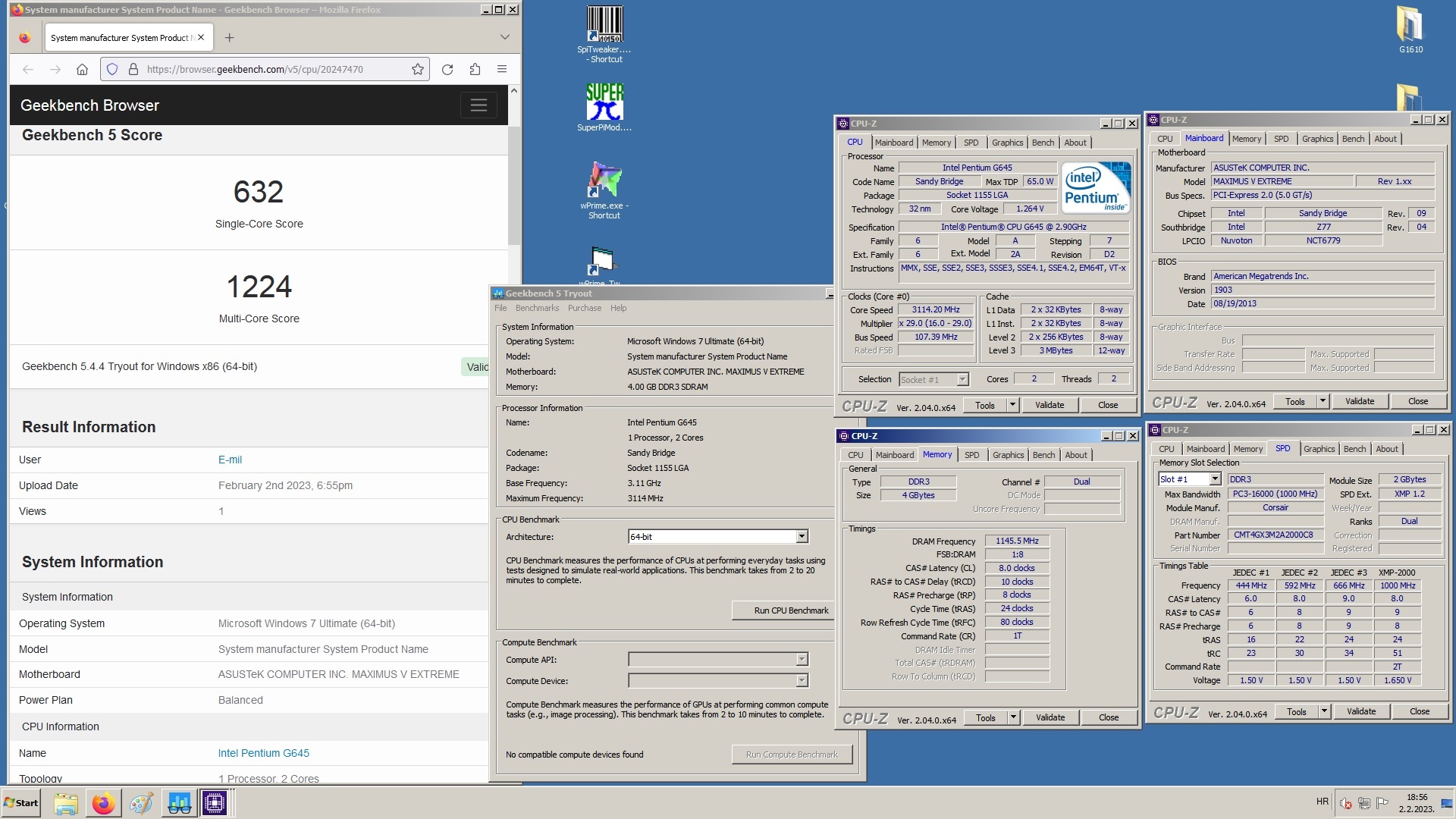The image size is (1456, 819).
Task: Close the Geekbench browser tab
Action: coord(201,37)
